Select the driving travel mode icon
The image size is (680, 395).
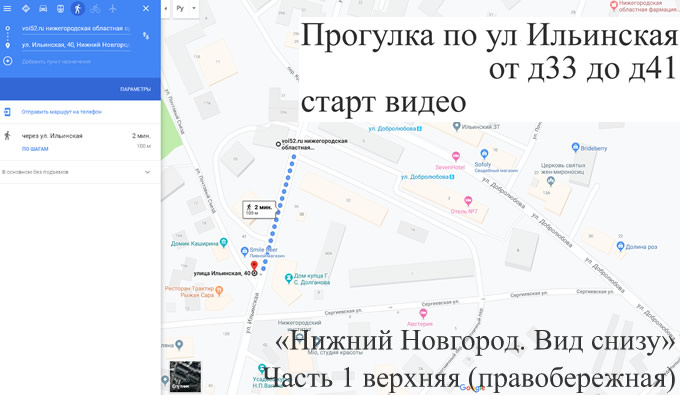click(x=43, y=8)
